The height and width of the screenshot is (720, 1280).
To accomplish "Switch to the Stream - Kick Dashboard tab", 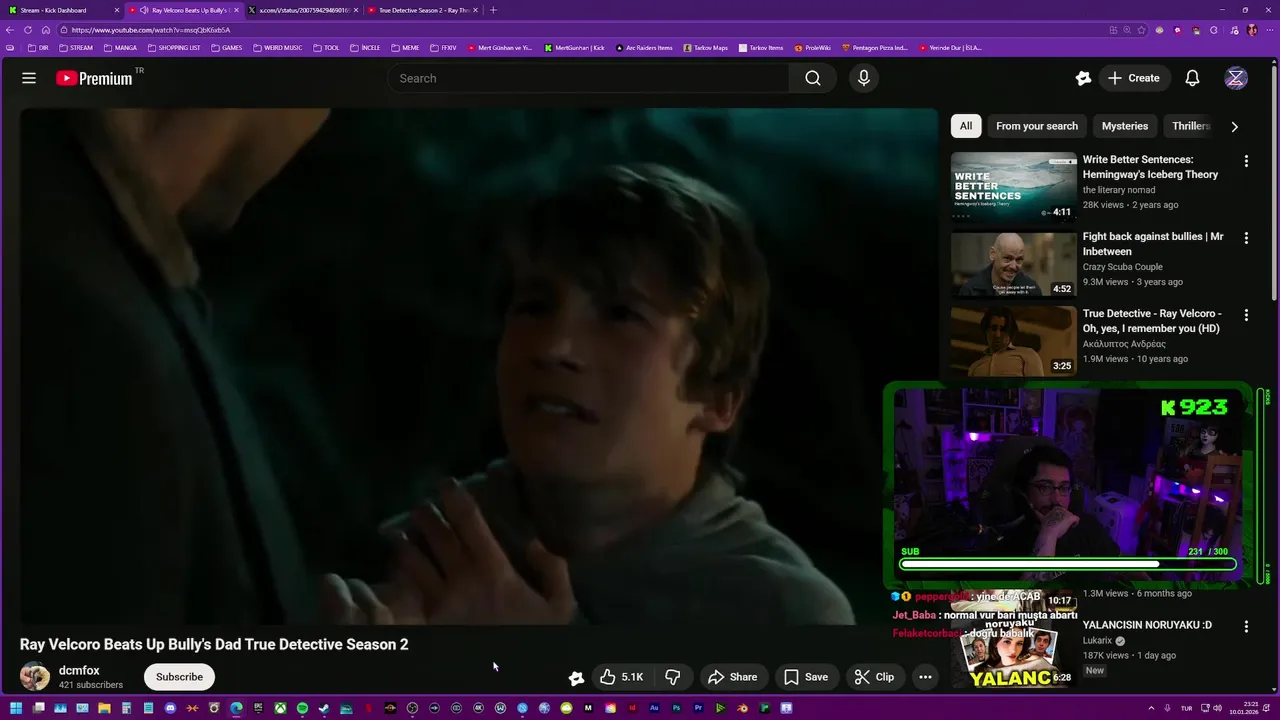I will 61,10.
